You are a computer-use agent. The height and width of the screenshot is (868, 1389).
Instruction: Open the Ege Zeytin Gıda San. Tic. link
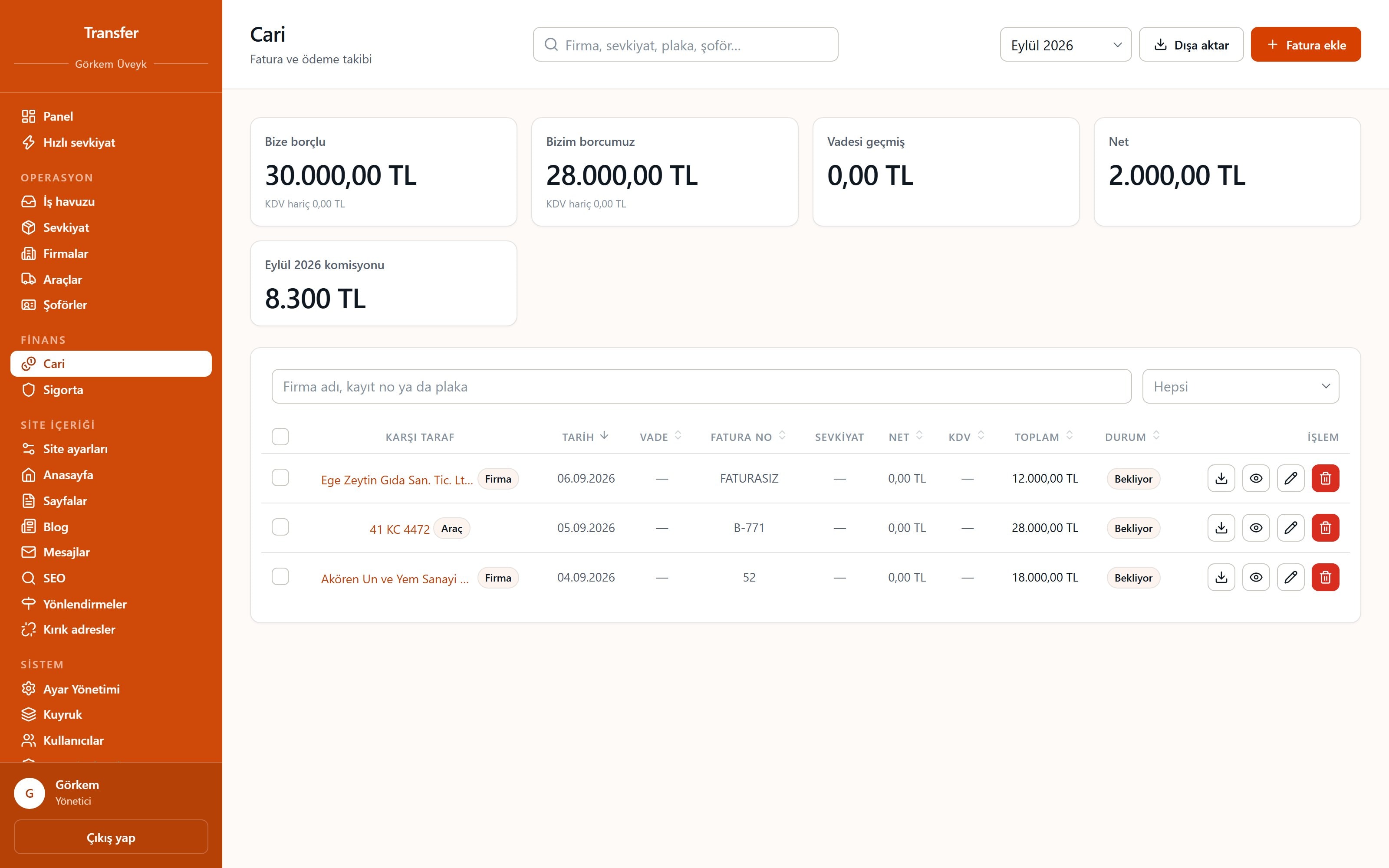point(397,480)
